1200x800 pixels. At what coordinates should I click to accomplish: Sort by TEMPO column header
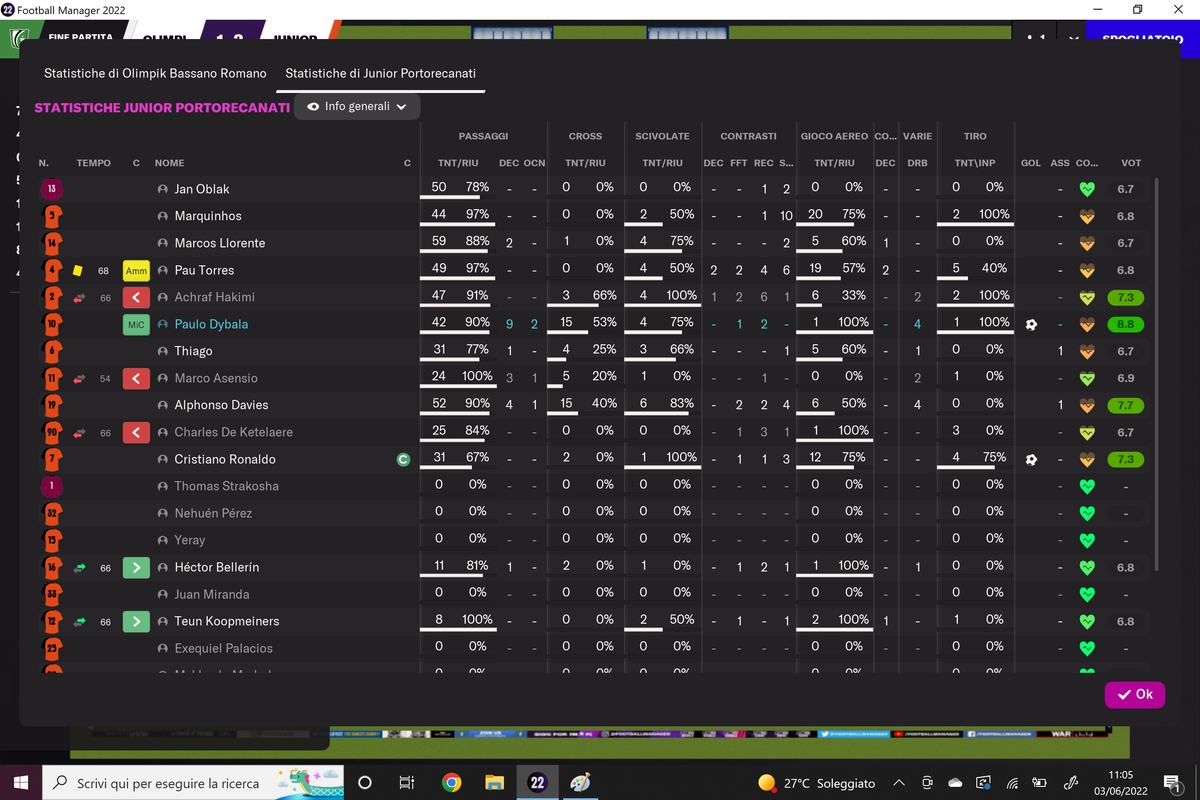click(94, 163)
